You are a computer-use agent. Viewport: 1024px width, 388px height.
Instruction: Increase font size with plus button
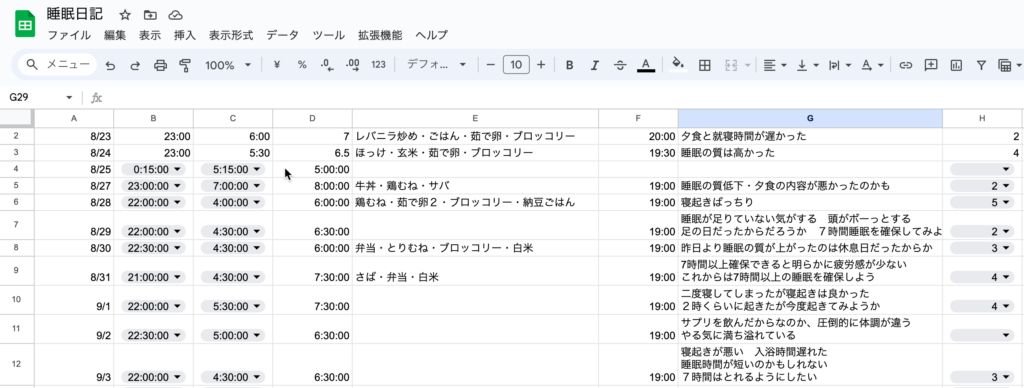541,65
